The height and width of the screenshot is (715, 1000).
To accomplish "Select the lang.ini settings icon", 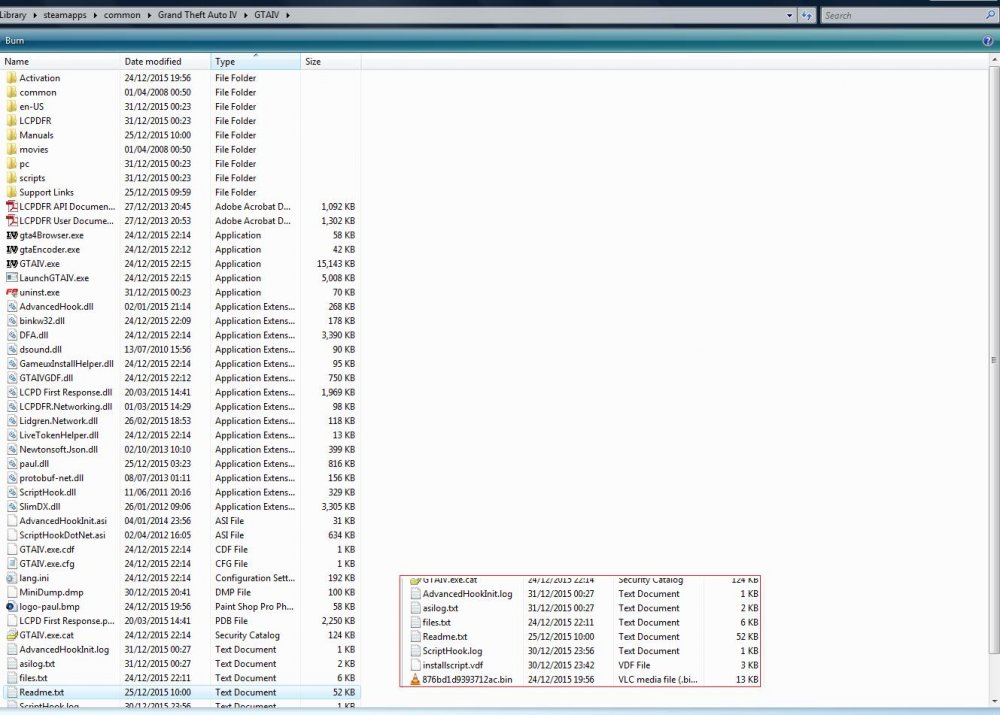I will (x=11, y=578).
